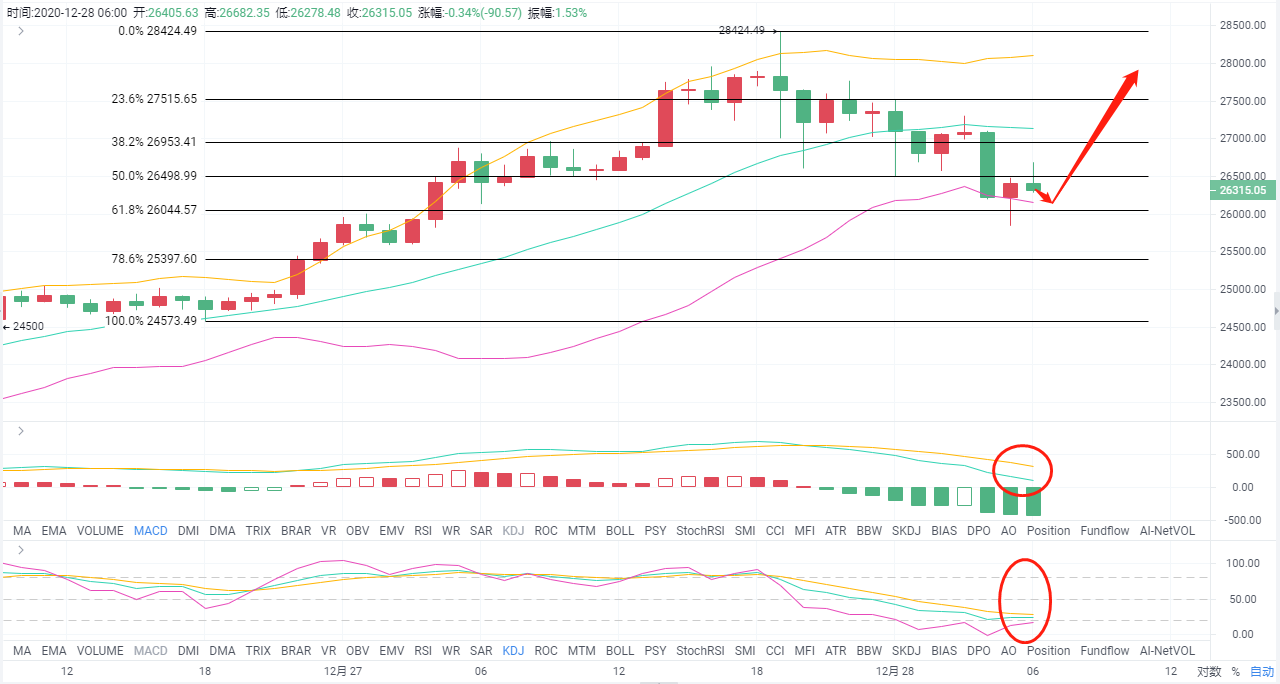Expand the chevron in the KDJ oscillator panel
This screenshot has width=1280, height=684.
[20, 550]
